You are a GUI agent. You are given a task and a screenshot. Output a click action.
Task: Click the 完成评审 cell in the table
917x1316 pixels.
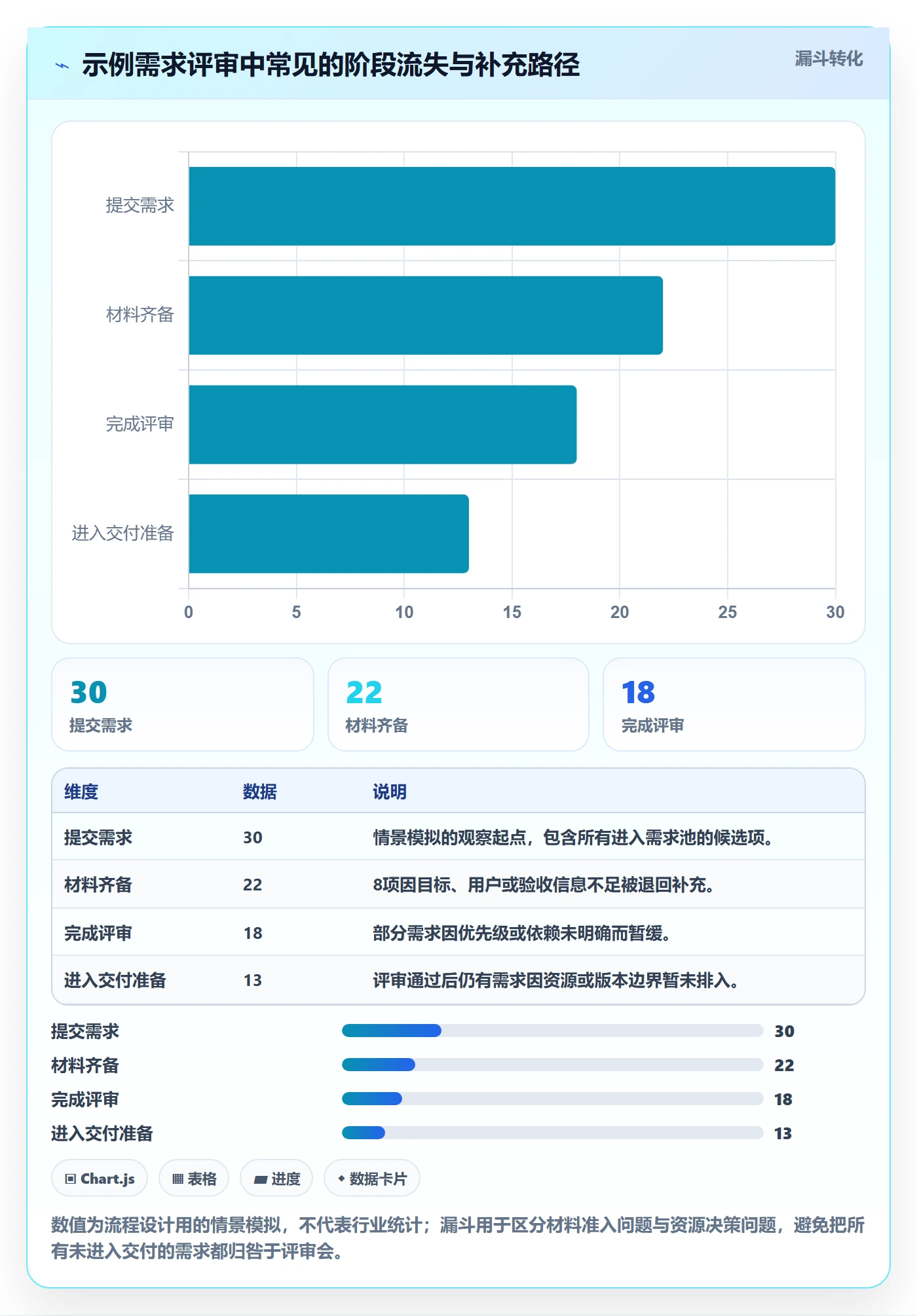98,933
